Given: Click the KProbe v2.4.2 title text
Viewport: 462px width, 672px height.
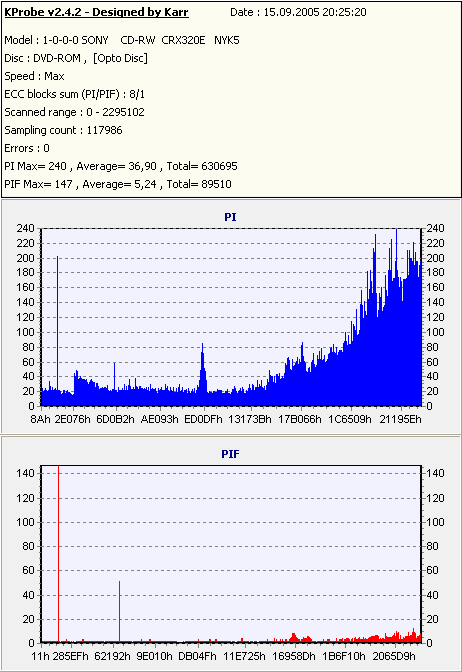Looking at the screenshot, I should [x=96, y=12].
